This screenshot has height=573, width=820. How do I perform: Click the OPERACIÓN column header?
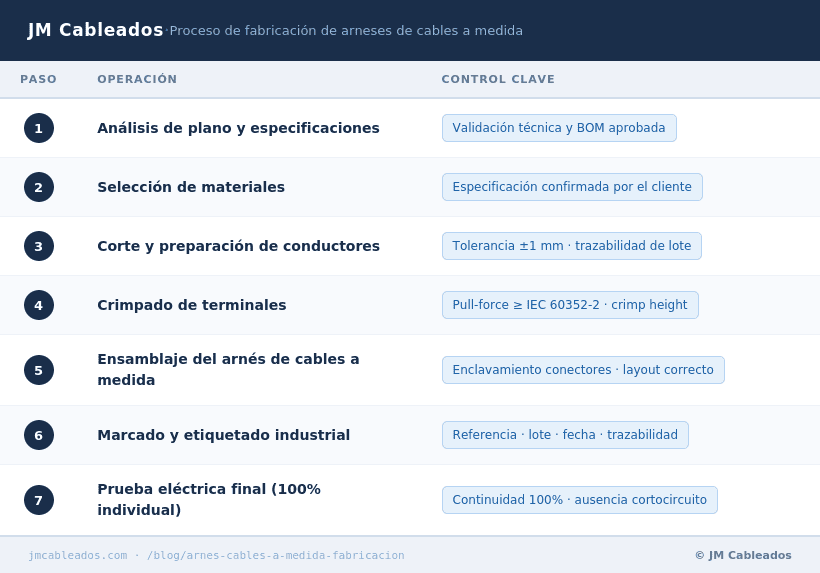(137, 79)
